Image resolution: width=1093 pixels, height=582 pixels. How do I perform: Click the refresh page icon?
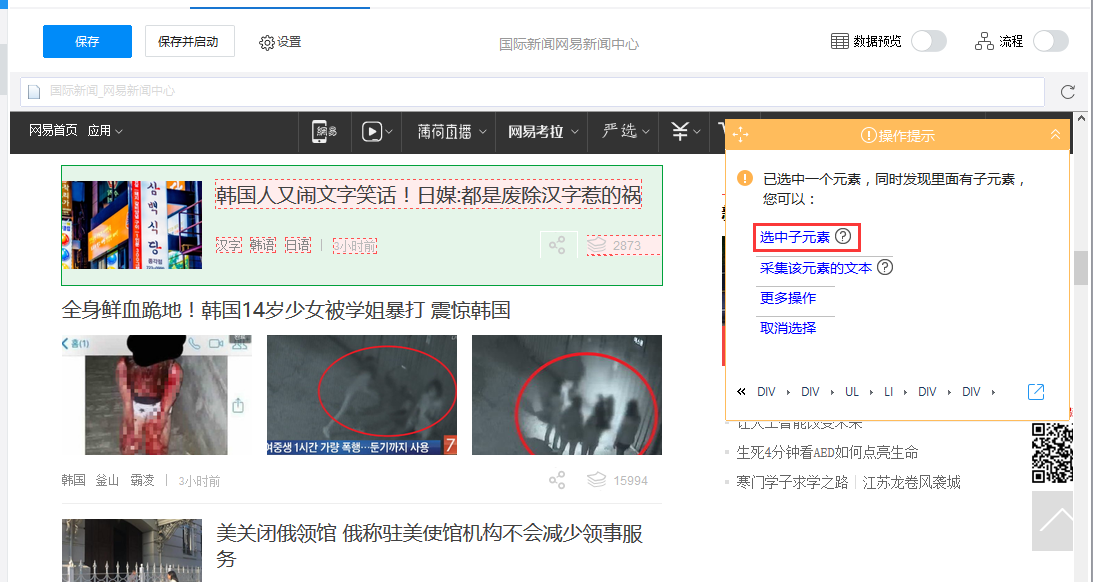pyautogui.click(x=1067, y=92)
